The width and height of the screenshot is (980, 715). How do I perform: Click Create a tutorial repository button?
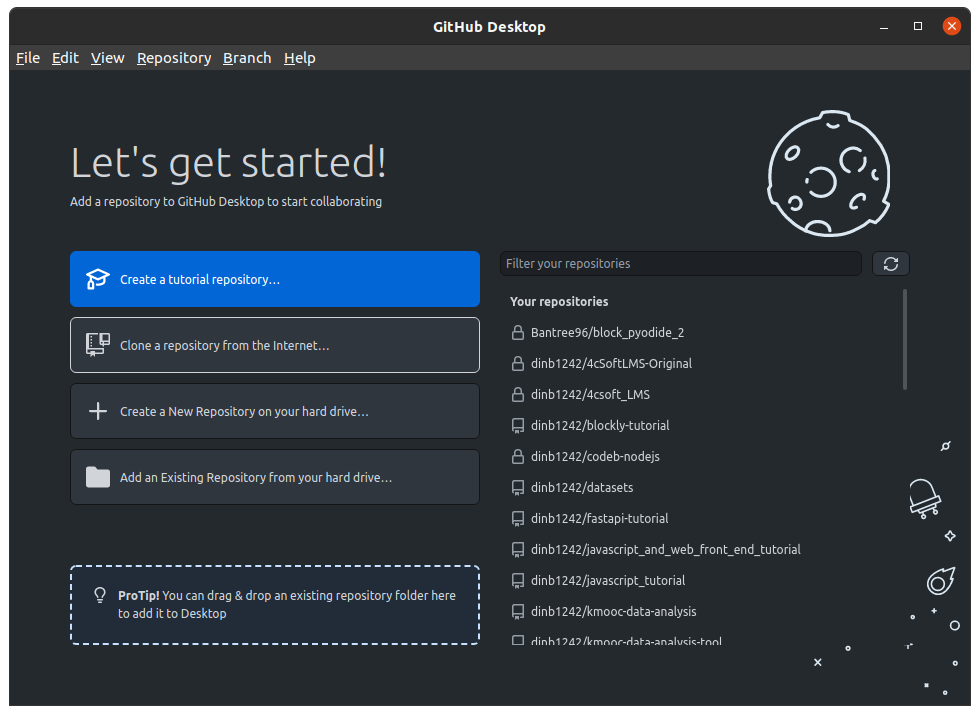coord(275,279)
